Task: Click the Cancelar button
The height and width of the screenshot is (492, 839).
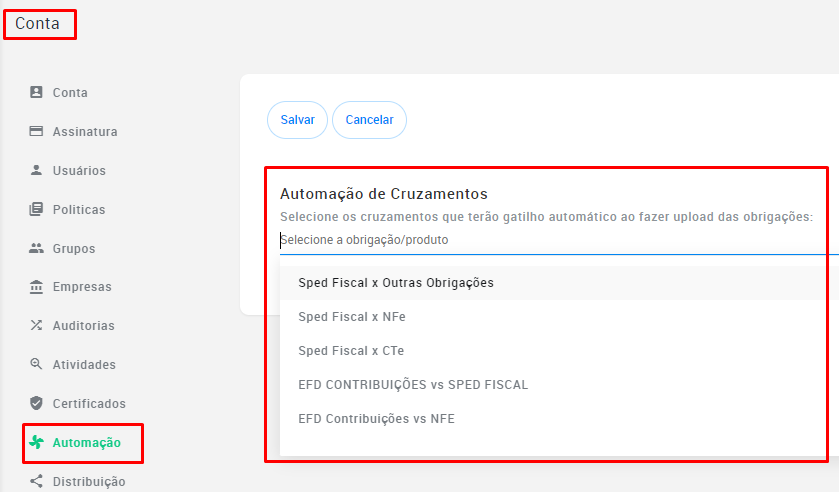Action: pos(369,120)
